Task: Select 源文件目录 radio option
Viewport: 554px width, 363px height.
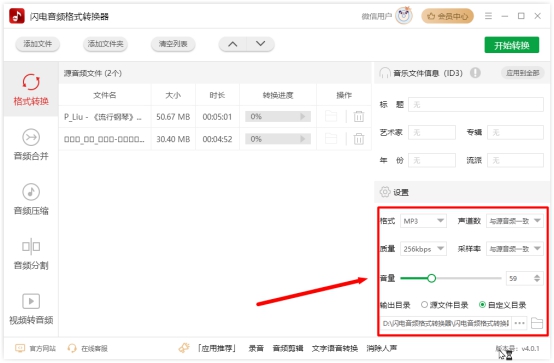Action: (444, 305)
